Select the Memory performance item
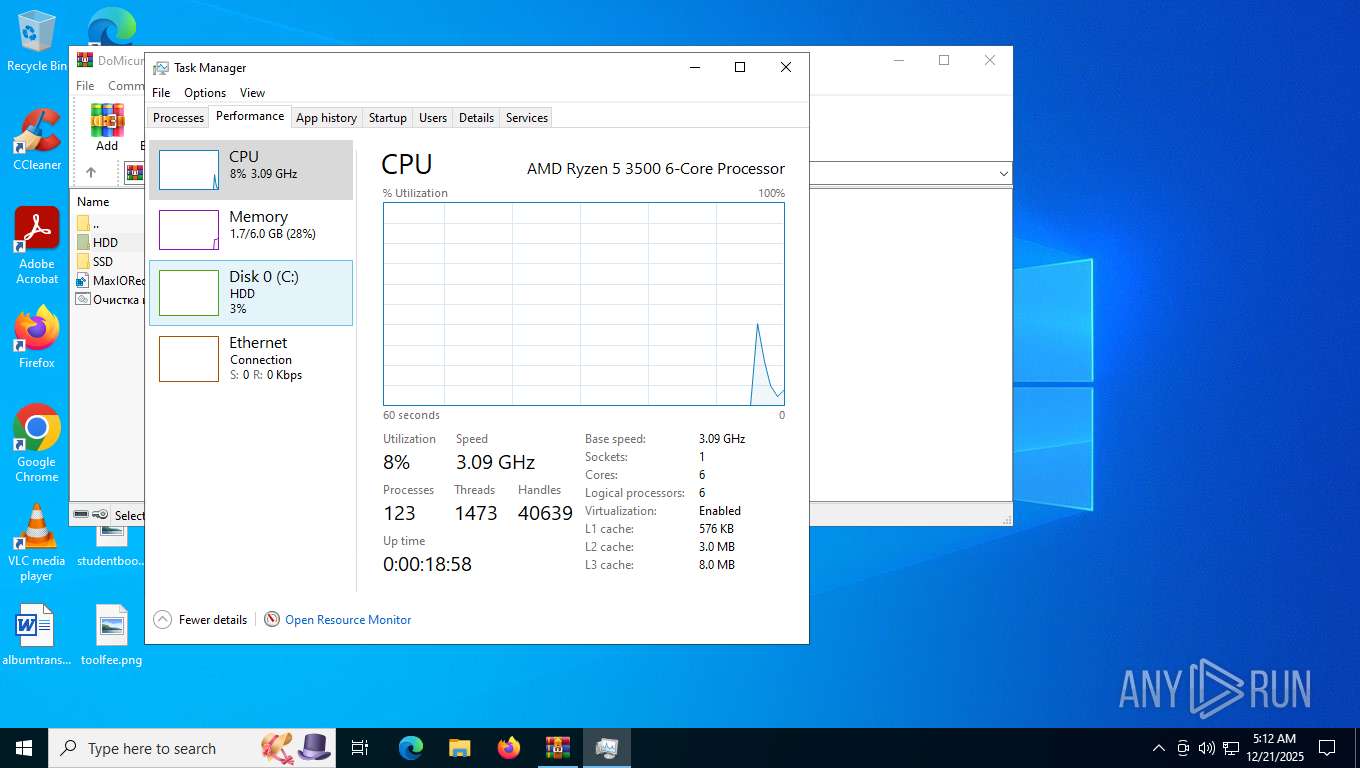The image size is (1360, 768). (x=251, y=230)
